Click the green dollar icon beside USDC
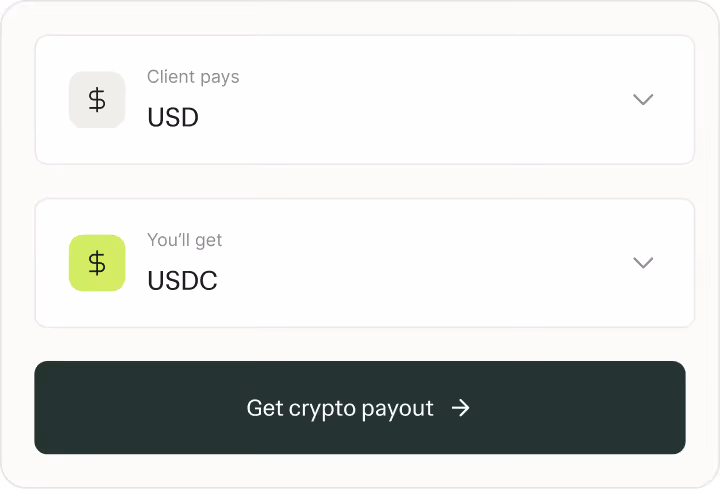720x489 pixels. pyautogui.click(x=97, y=263)
